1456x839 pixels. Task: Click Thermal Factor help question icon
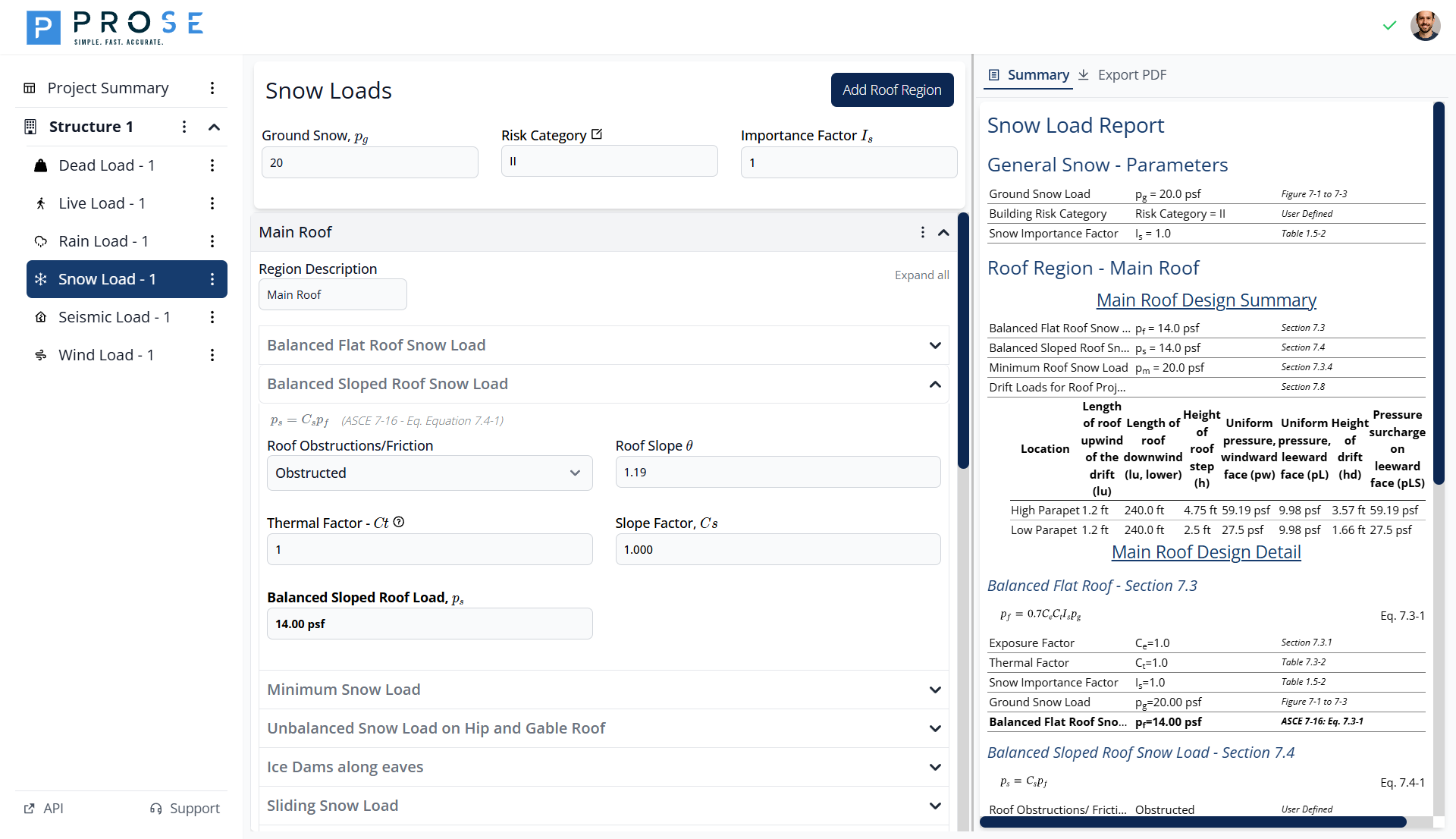tap(399, 522)
